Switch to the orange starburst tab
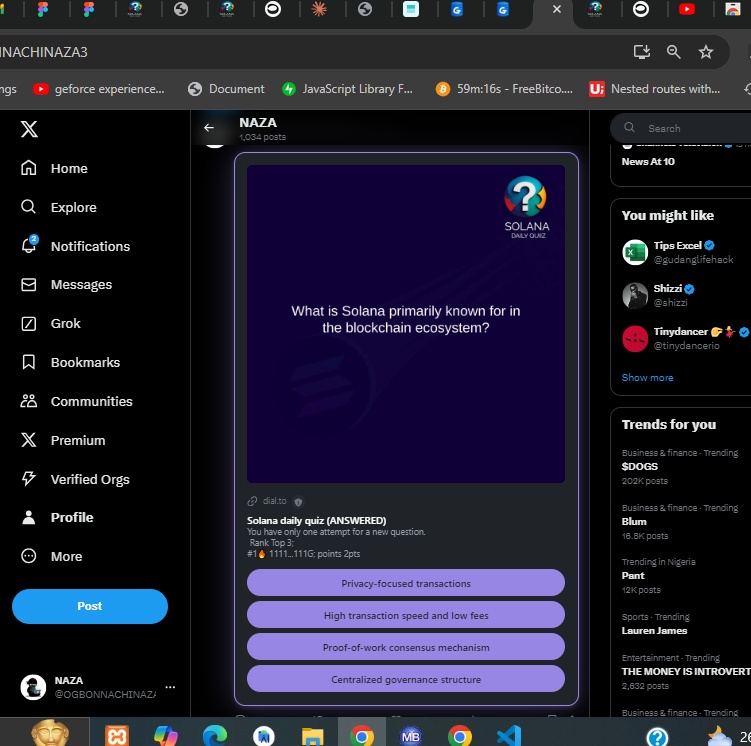 (x=319, y=9)
